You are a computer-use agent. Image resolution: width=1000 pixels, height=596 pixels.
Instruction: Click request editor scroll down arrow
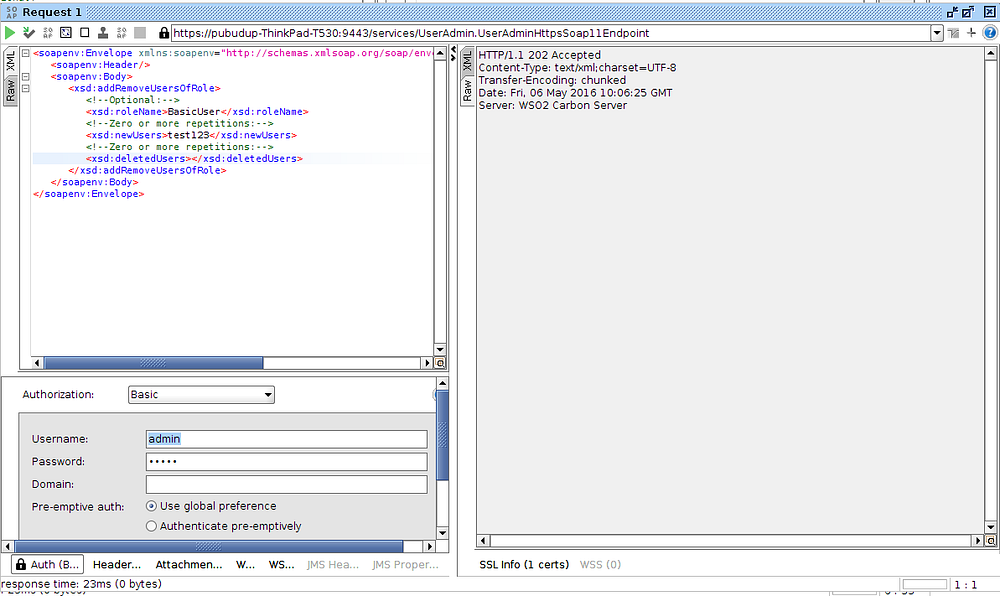click(x=440, y=349)
